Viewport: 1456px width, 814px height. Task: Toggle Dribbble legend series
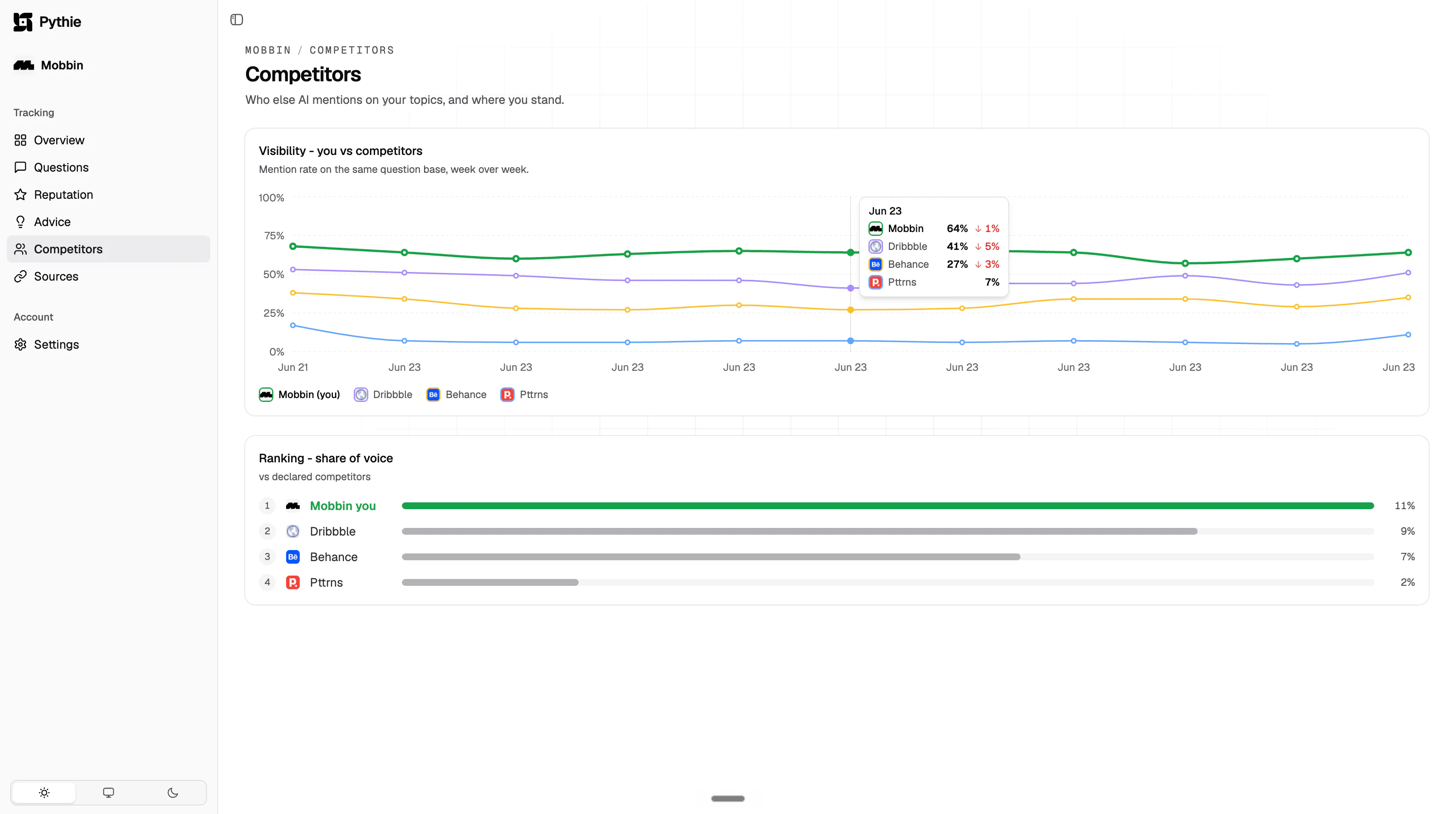[383, 395]
